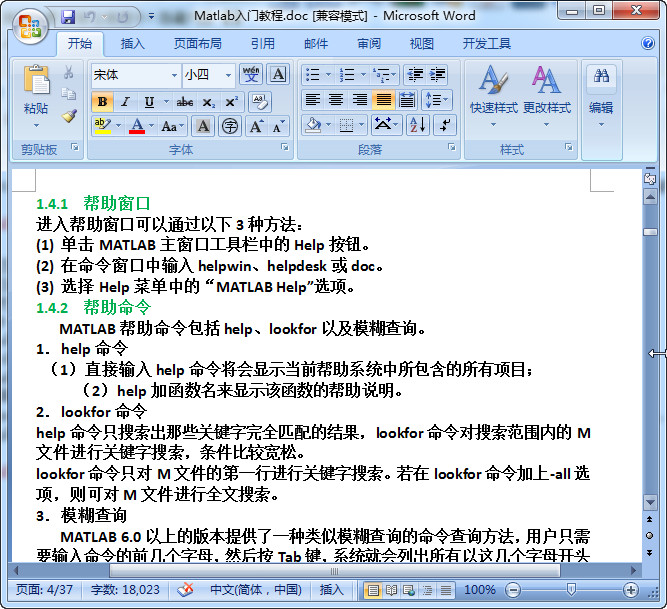Screen dimensions: 667x609
Task: Open font dialog launcher in 字体 group
Action: tap(285, 147)
